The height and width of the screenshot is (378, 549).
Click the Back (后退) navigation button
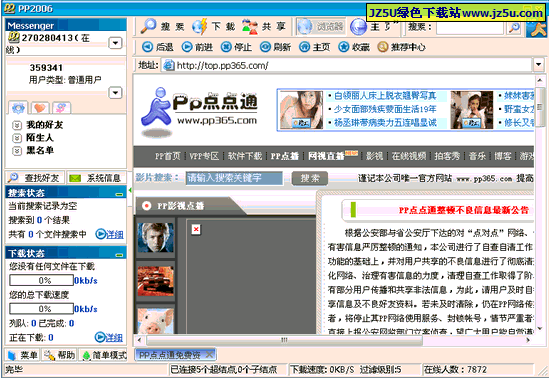click(158, 47)
